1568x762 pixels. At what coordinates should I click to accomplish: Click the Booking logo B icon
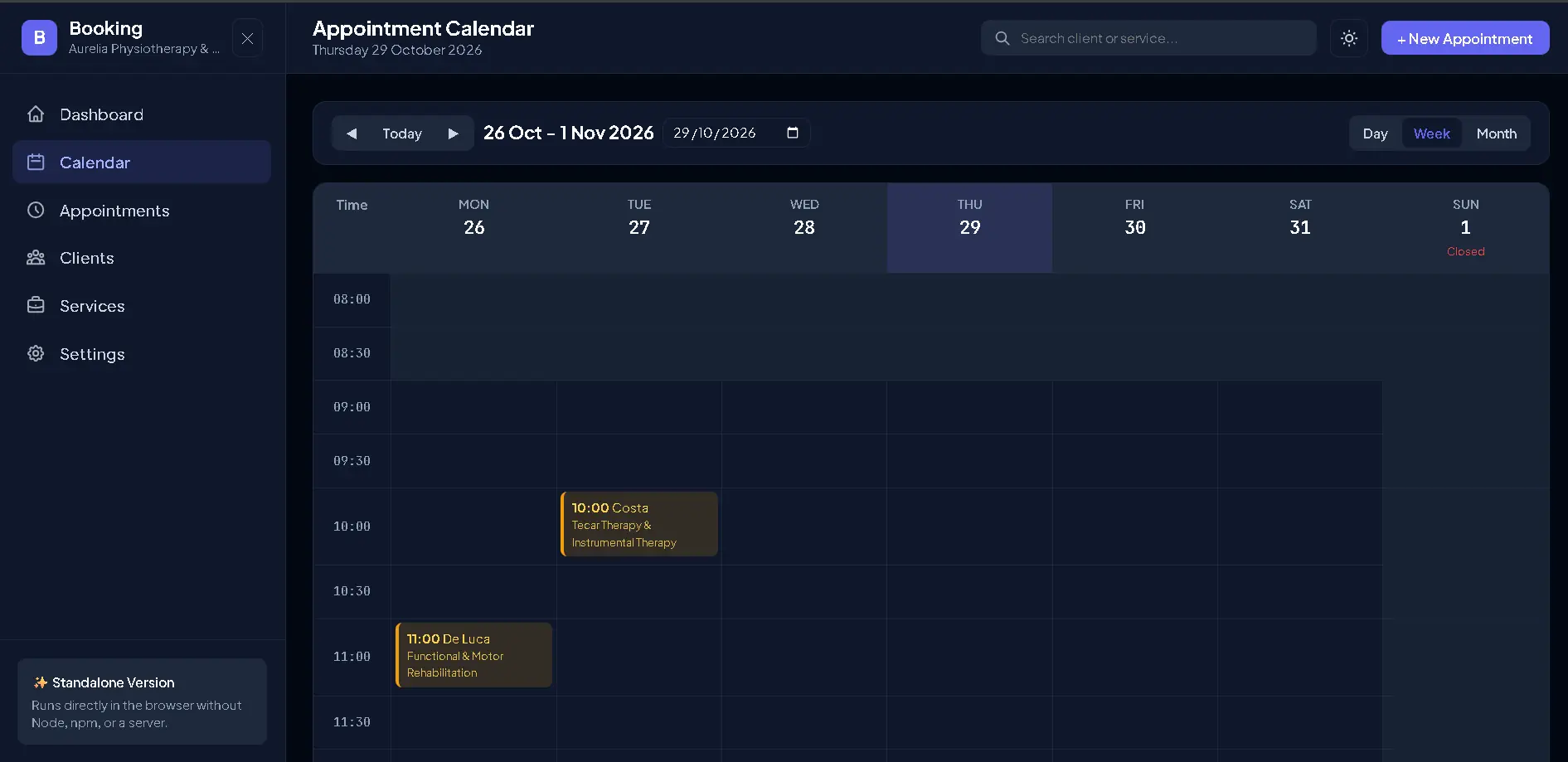pos(39,37)
